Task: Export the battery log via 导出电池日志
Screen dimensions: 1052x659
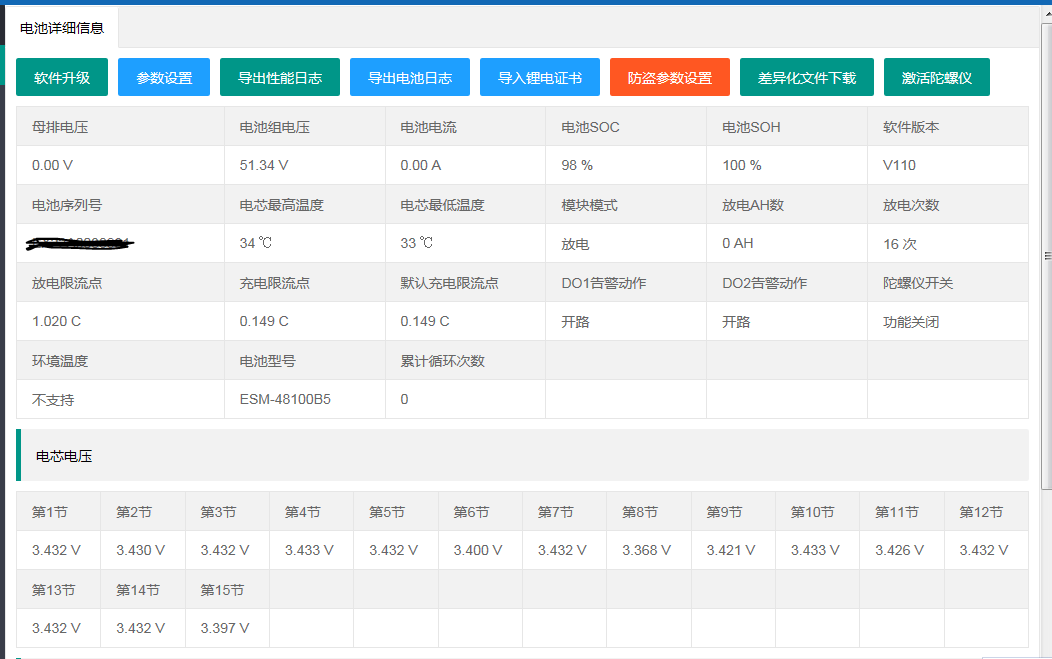Action: 409,76
